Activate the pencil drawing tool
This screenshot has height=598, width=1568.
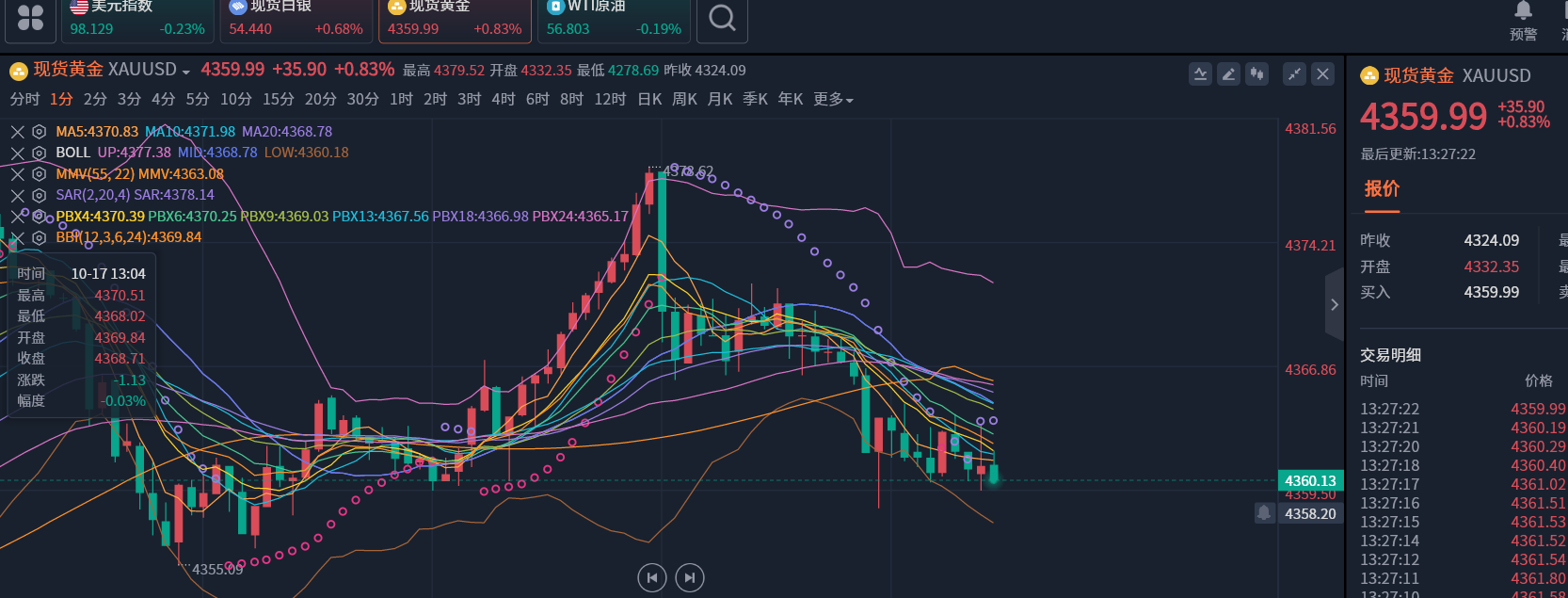point(1228,74)
